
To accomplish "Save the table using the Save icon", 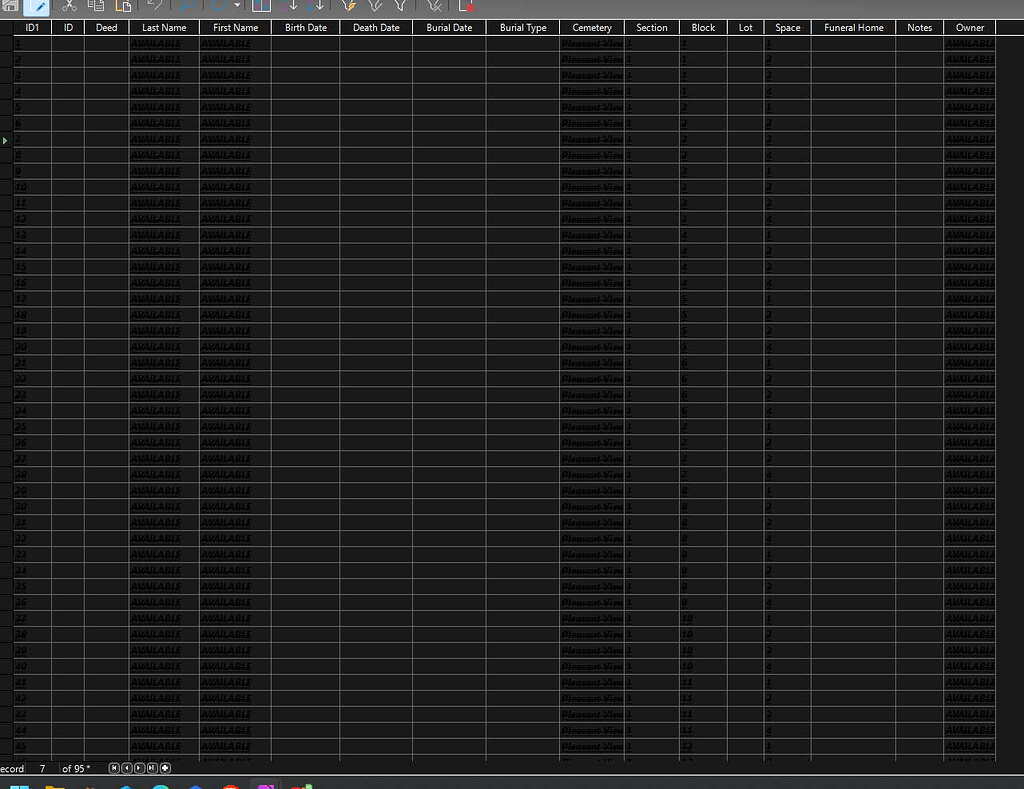I will click(10, 6).
